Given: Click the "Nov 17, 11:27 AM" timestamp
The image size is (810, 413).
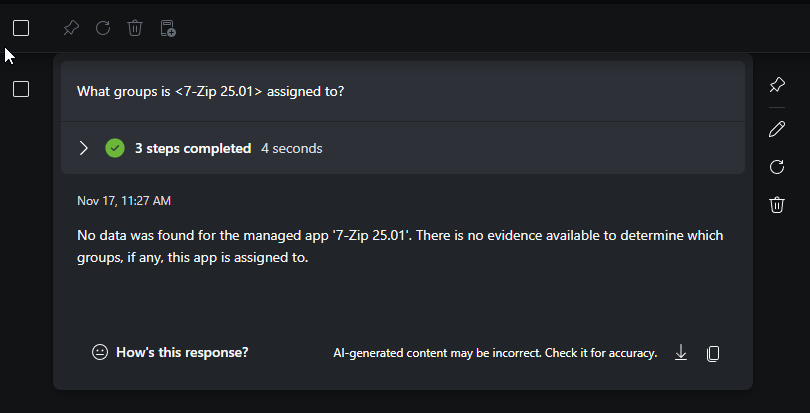Looking at the screenshot, I should pyautogui.click(x=124, y=201).
